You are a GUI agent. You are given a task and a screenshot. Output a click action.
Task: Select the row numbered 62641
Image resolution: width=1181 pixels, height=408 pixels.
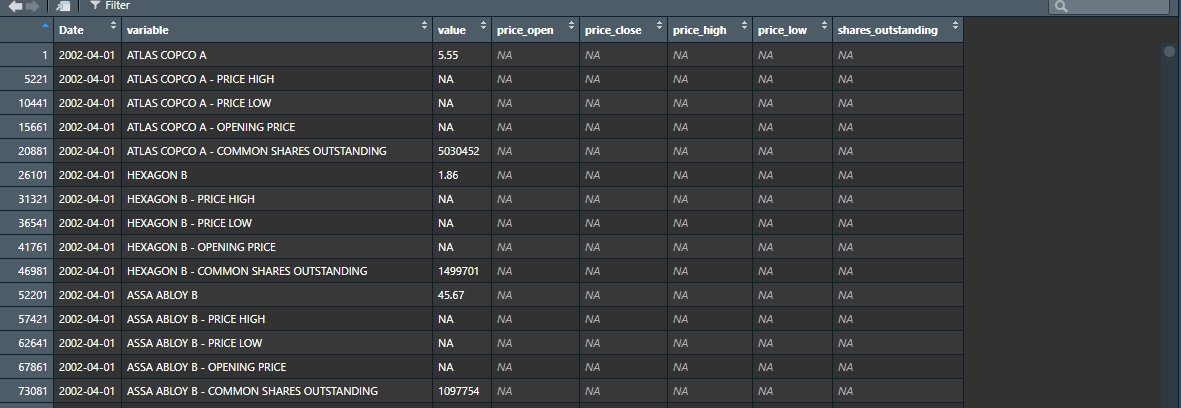(27, 343)
